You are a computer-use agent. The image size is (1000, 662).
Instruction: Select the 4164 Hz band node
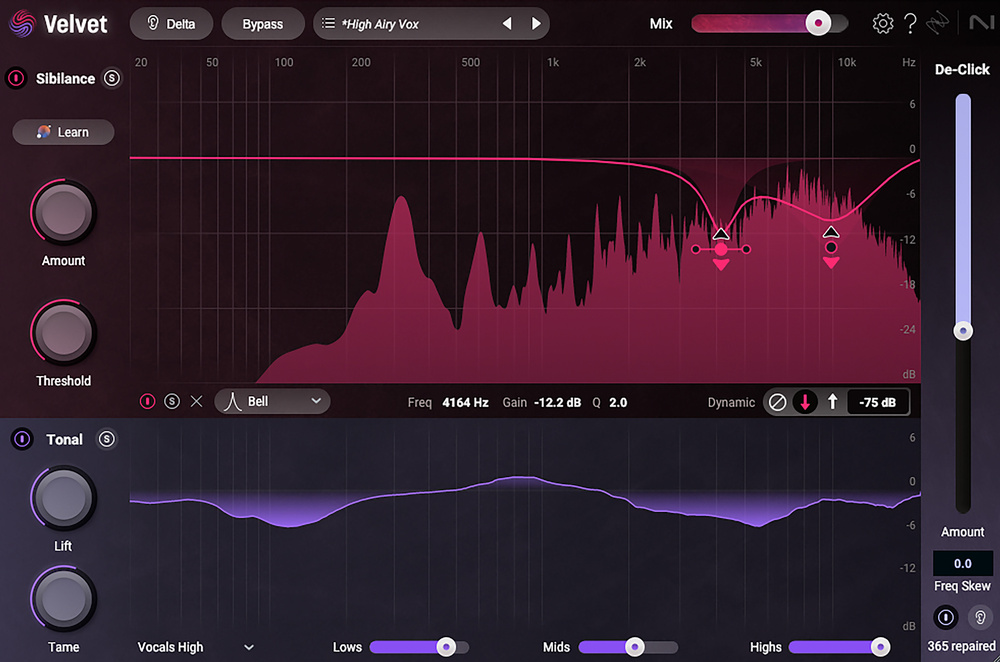point(721,249)
